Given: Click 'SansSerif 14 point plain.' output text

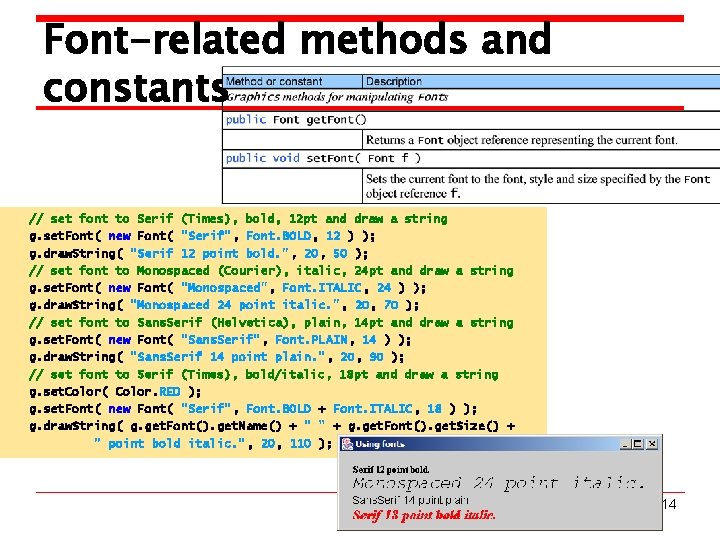Looking at the screenshot, I should coord(410,500).
